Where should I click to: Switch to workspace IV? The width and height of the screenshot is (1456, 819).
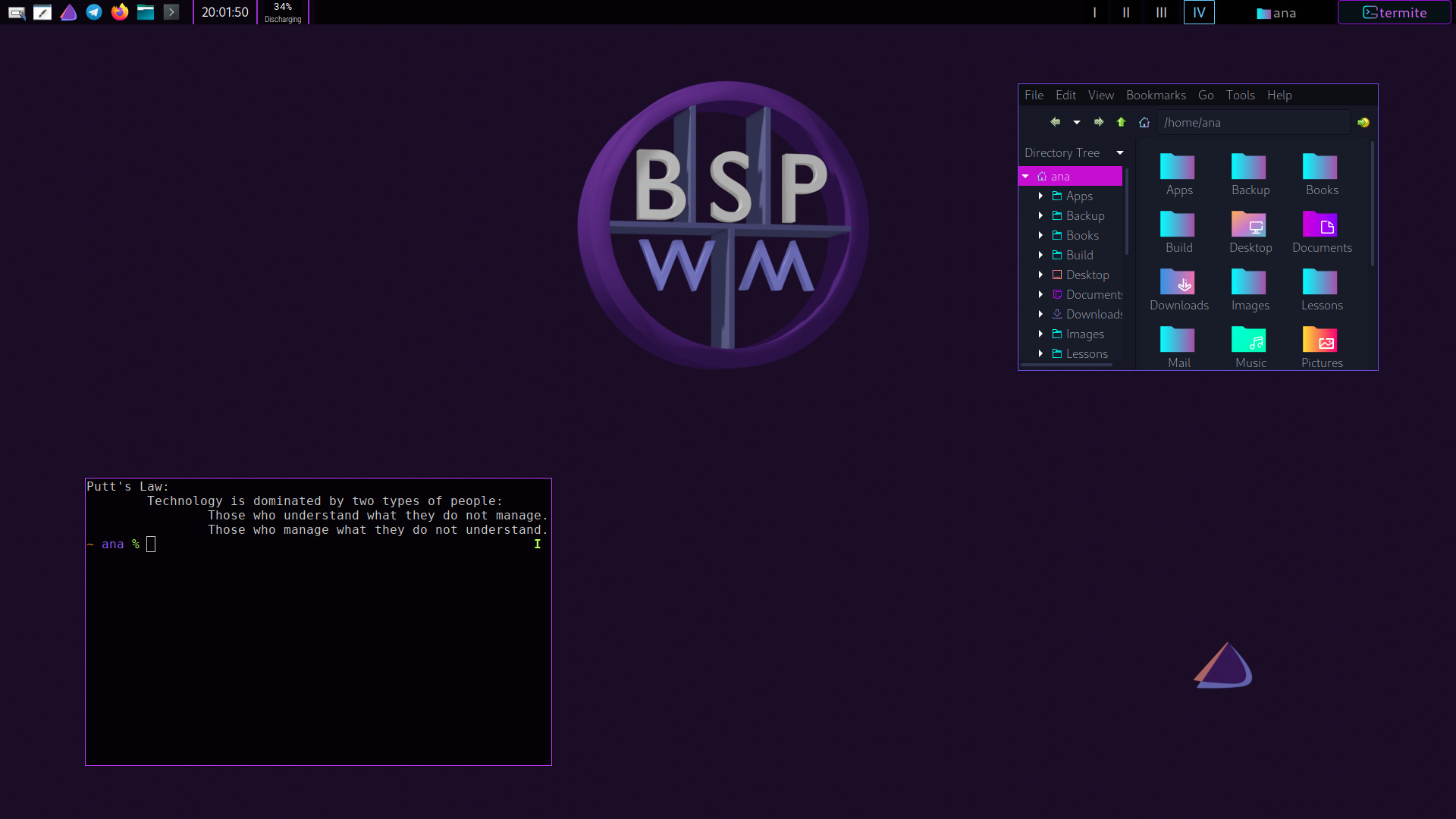tap(1199, 12)
